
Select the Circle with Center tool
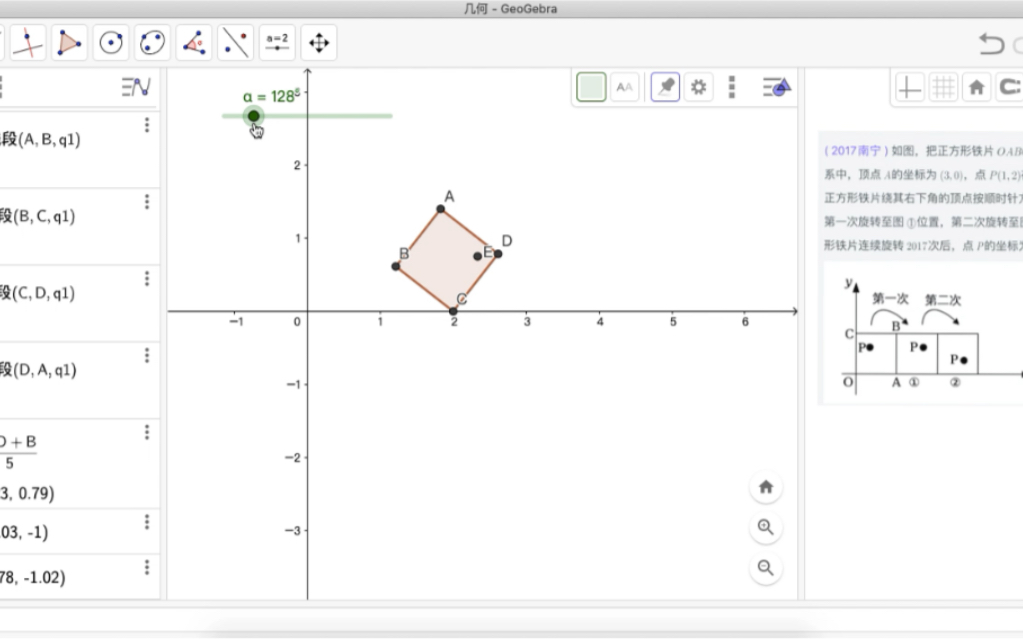pos(110,43)
